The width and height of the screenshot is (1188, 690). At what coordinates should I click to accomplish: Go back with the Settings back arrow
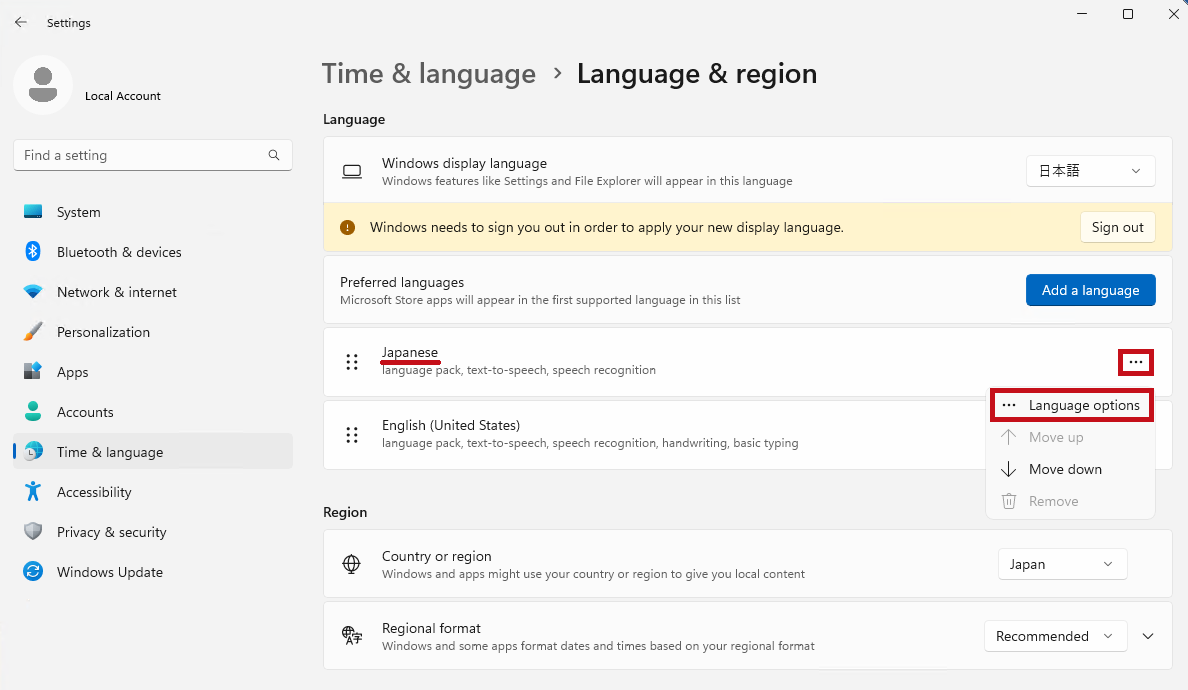click(20, 23)
